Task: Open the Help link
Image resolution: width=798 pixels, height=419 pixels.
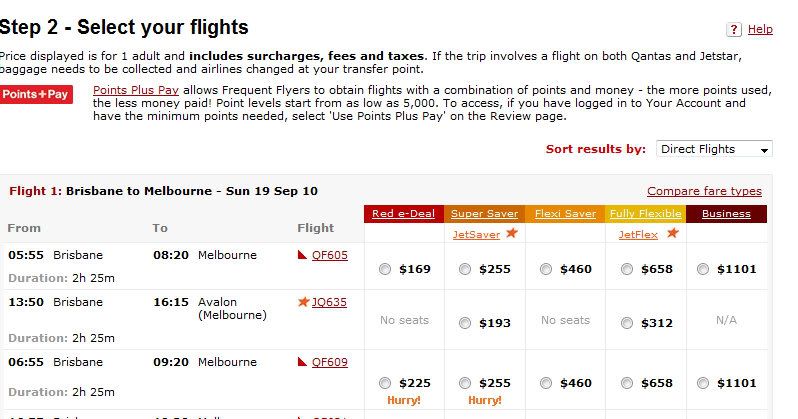Action: pyautogui.click(x=760, y=30)
